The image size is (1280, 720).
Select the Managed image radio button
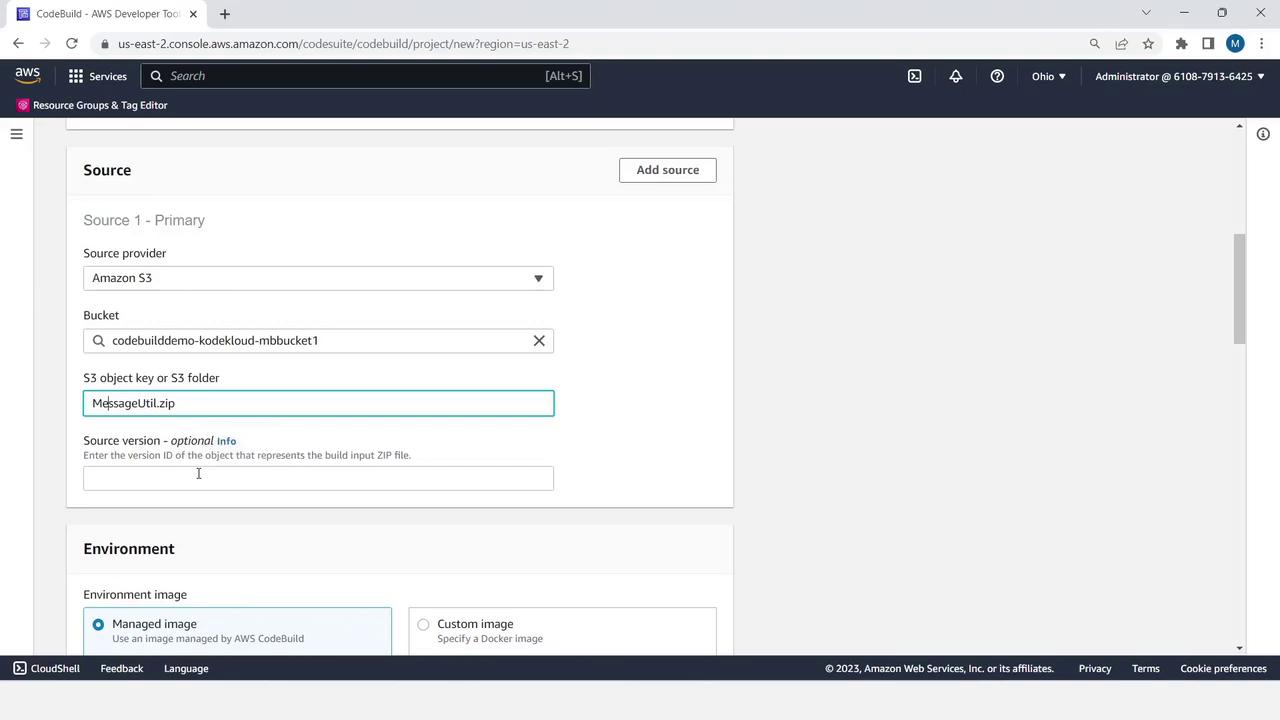(98, 625)
